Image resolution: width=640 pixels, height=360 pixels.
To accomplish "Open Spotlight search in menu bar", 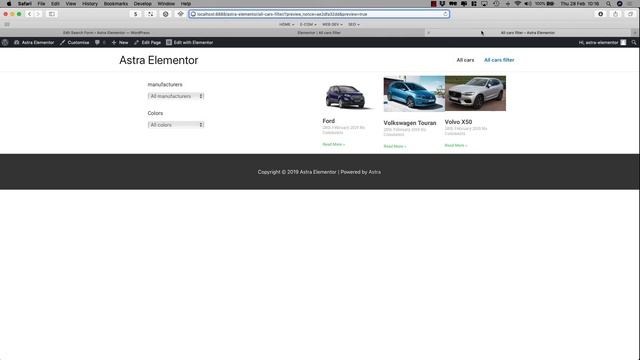I will [608, 4].
